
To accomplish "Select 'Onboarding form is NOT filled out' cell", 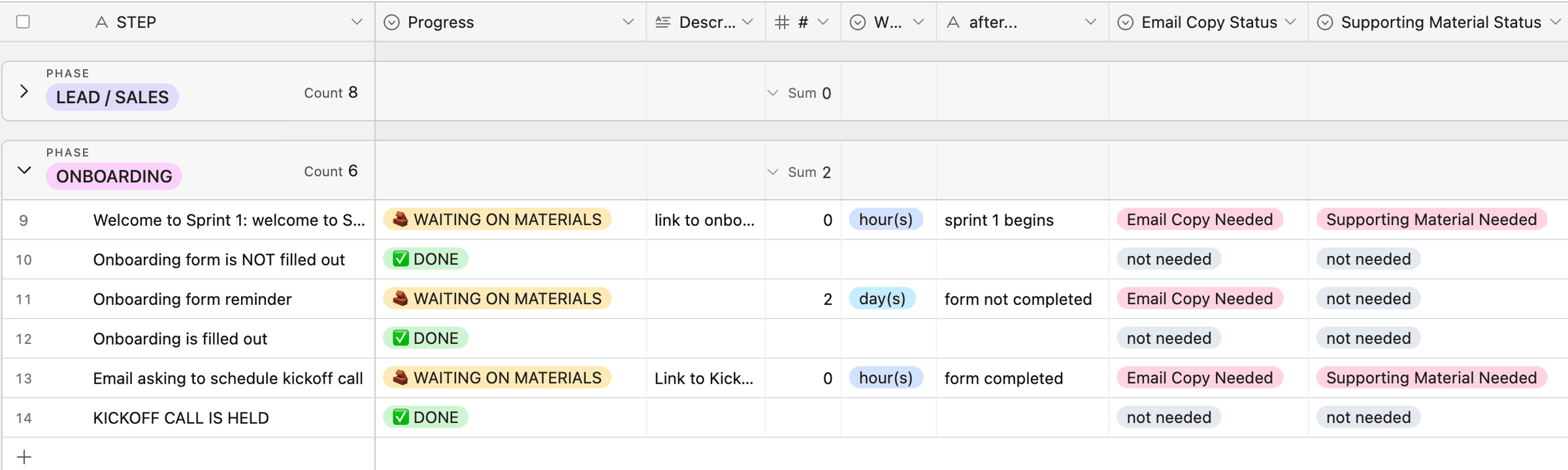I will coord(219,260).
